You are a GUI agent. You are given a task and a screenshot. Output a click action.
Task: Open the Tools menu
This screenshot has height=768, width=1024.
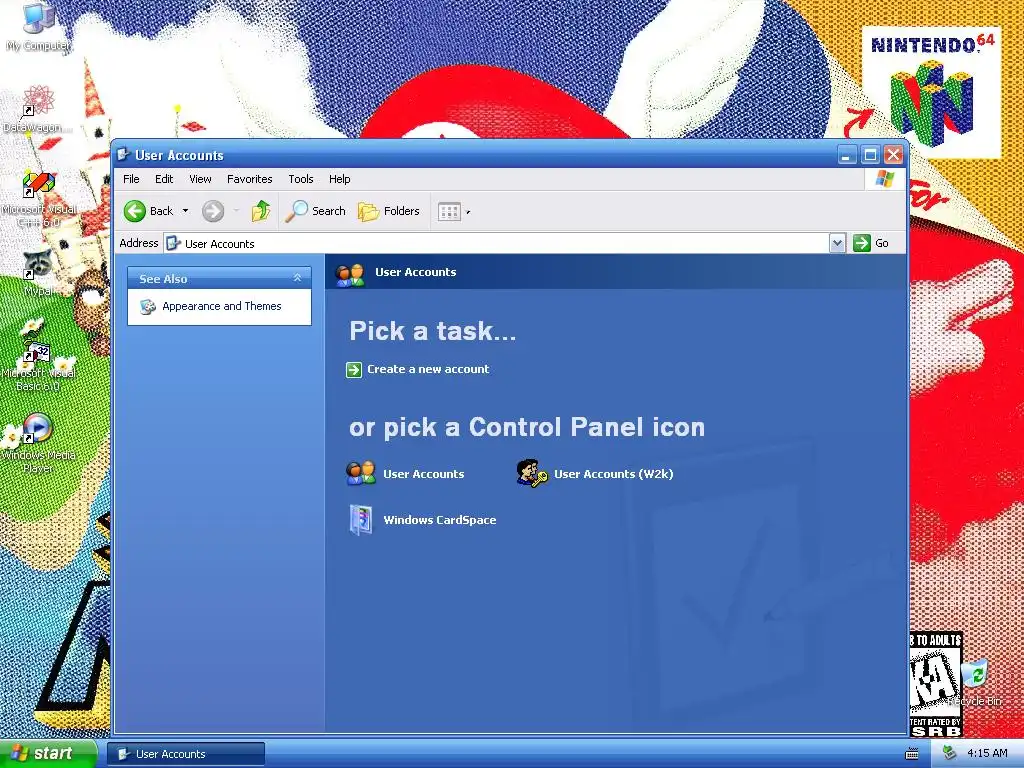[301, 179]
